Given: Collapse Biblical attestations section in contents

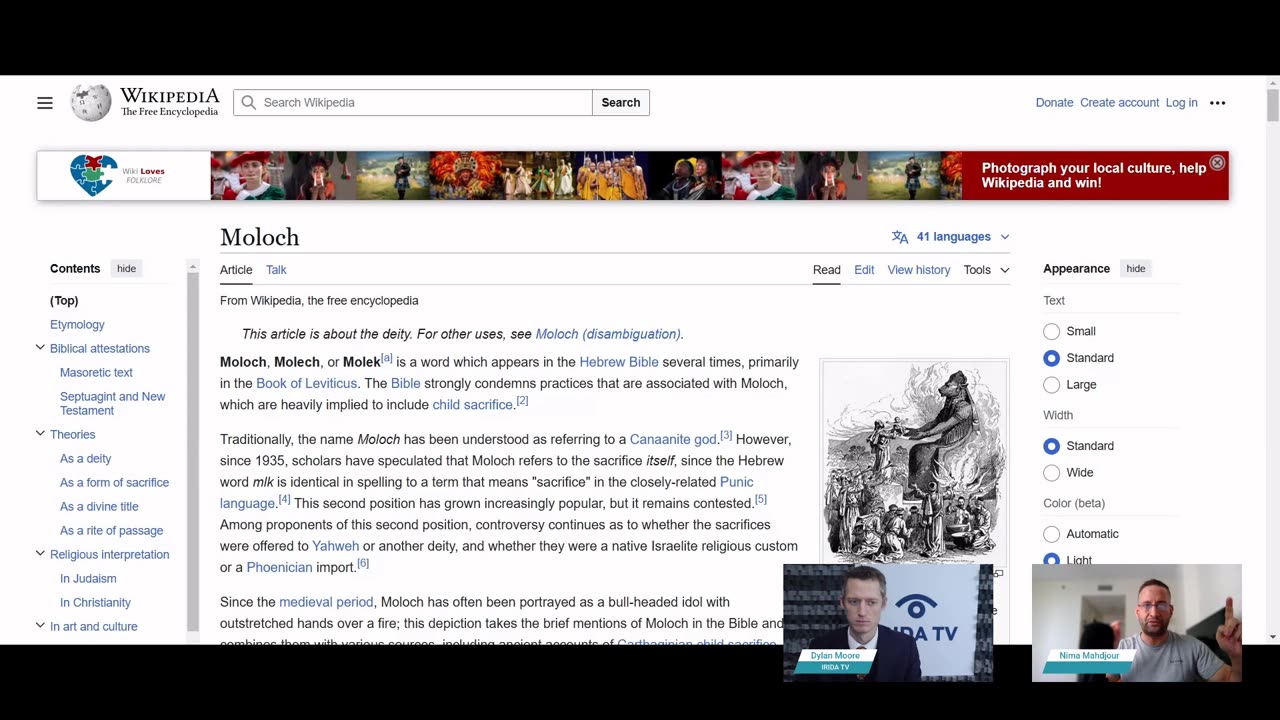Looking at the screenshot, I should point(40,348).
